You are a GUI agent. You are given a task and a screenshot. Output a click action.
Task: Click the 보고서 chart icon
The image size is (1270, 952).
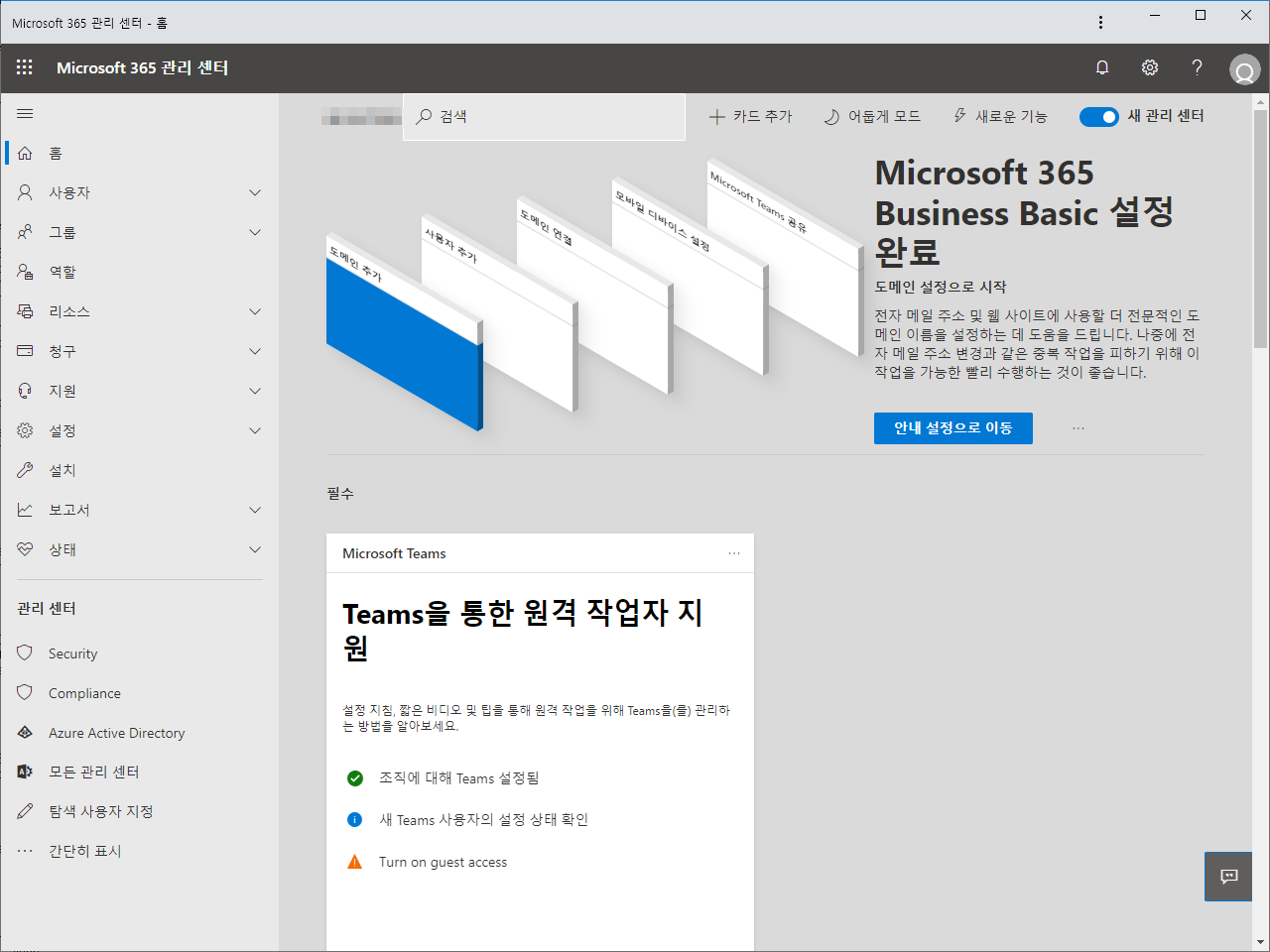(x=25, y=510)
